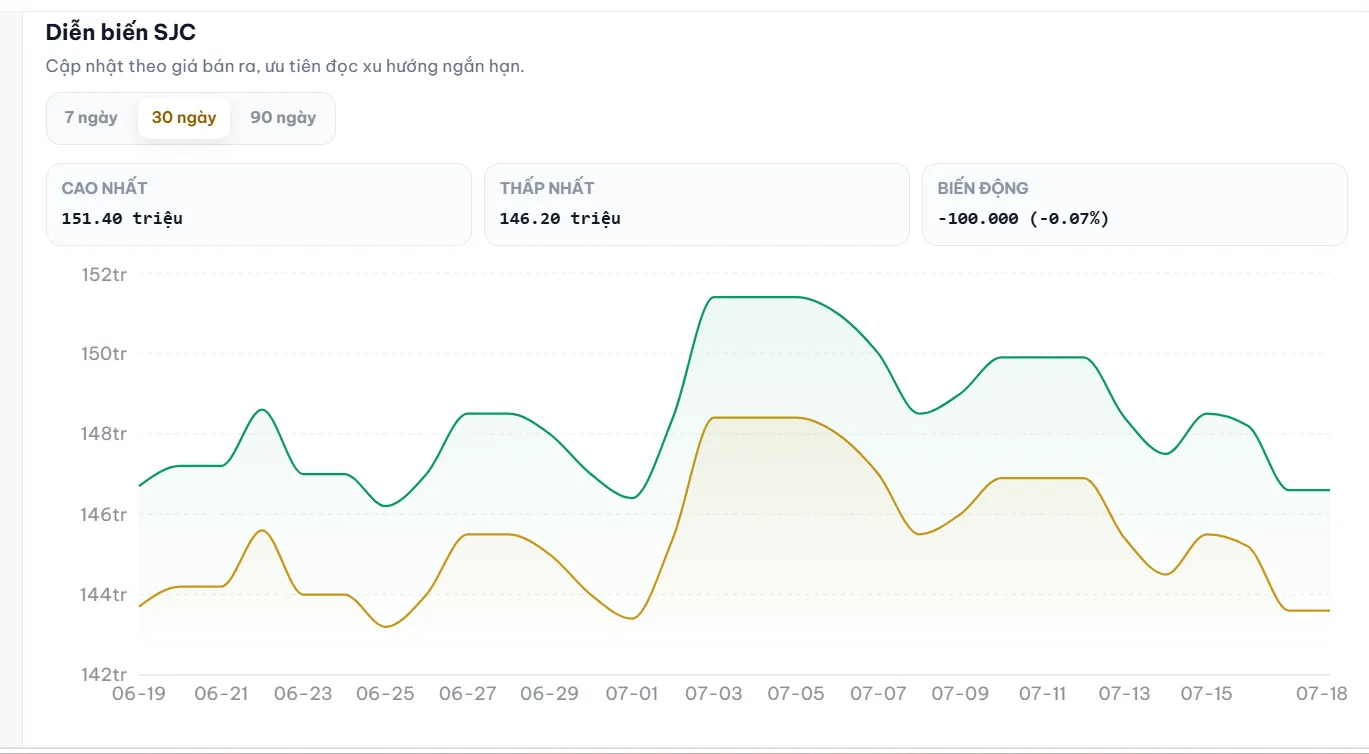Click the 152tr y-axis label
This screenshot has width=1369, height=754.
pyautogui.click(x=104, y=273)
